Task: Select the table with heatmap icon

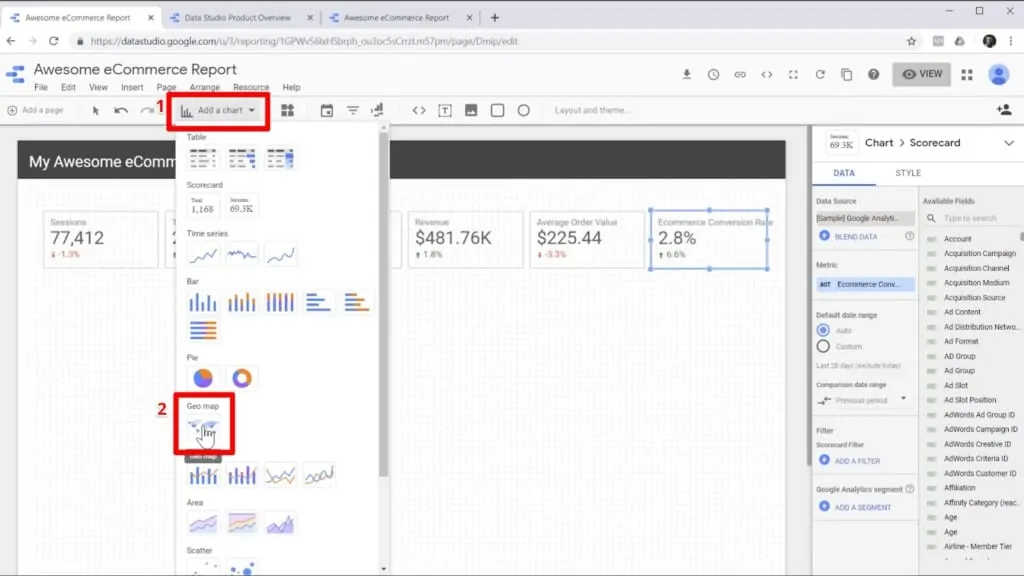Action: pos(280,158)
